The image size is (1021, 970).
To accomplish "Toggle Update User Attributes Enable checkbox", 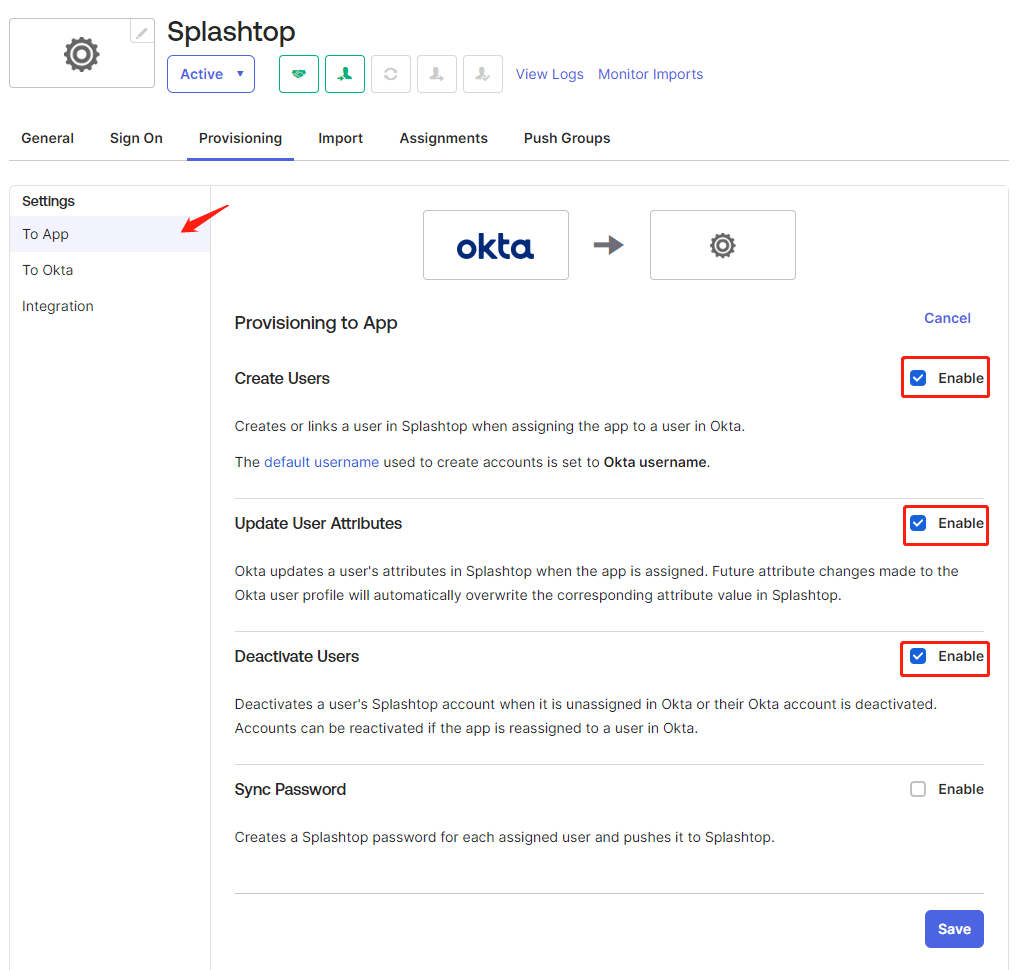I will pyautogui.click(x=918, y=523).
